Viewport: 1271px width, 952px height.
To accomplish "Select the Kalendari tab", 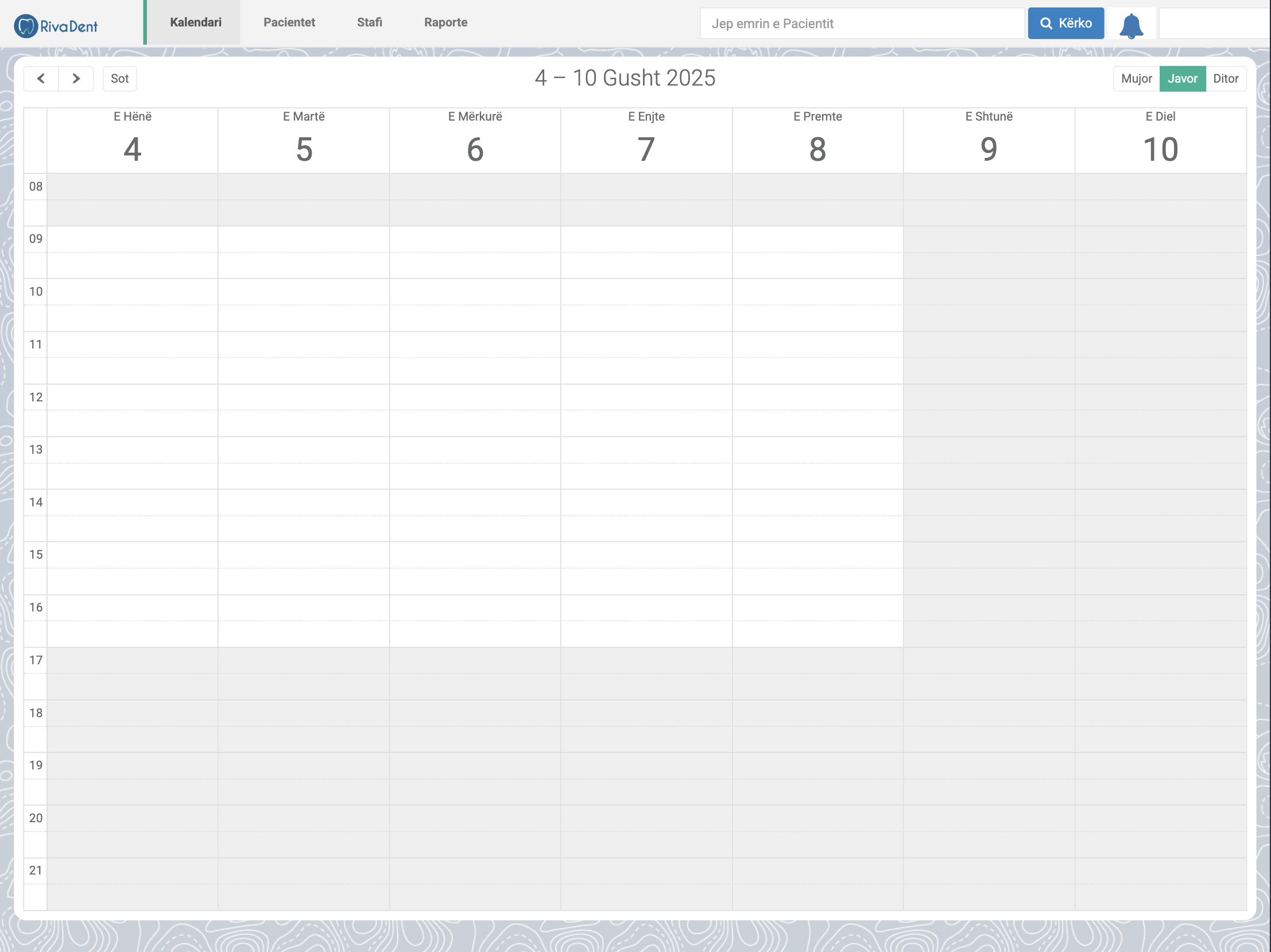I will pyautogui.click(x=195, y=22).
